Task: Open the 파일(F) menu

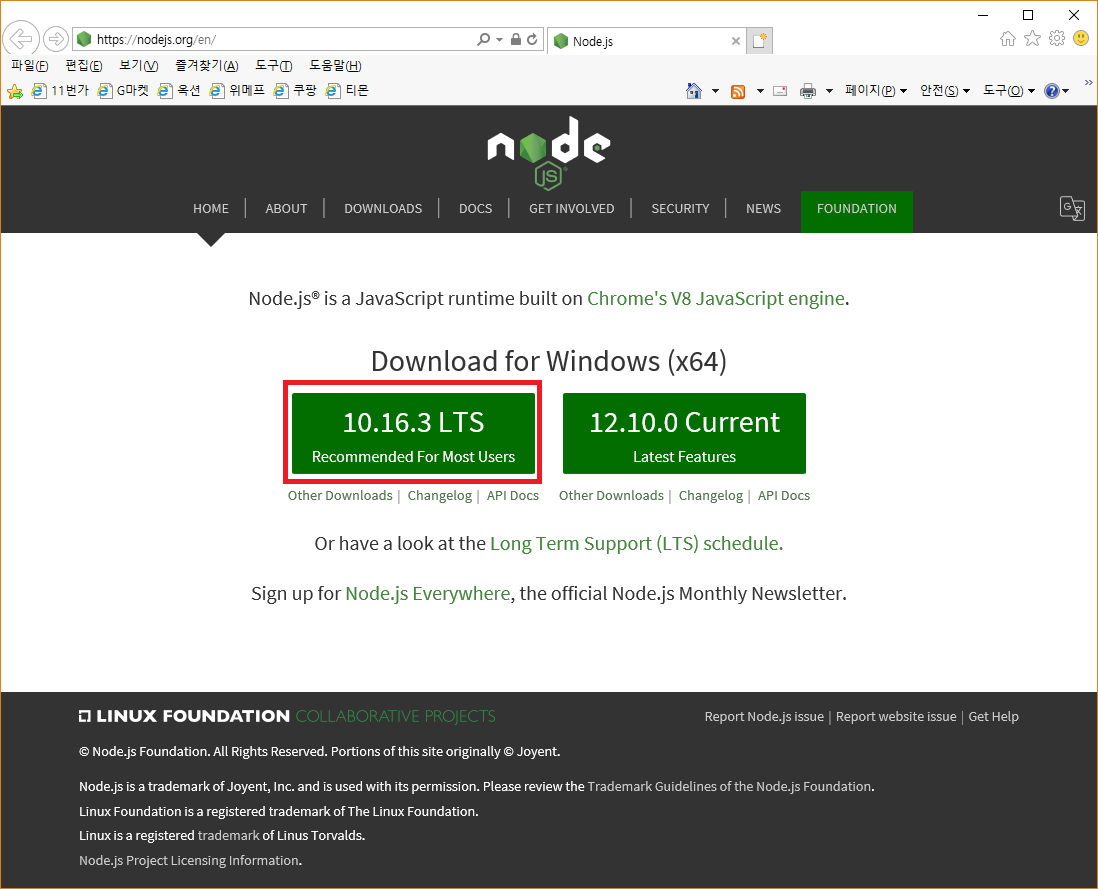Action: pos(29,66)
